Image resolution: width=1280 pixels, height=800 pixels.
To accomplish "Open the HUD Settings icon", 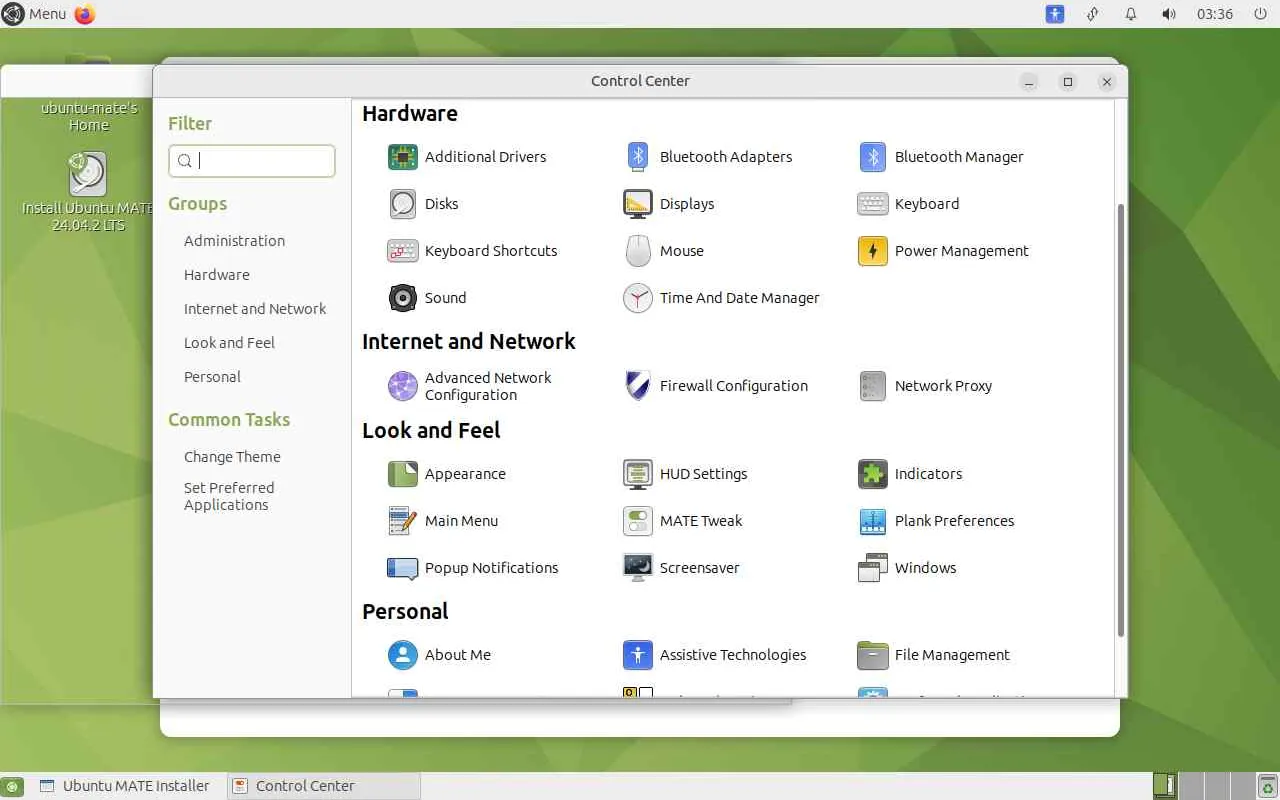I will [x=637, y=474].
